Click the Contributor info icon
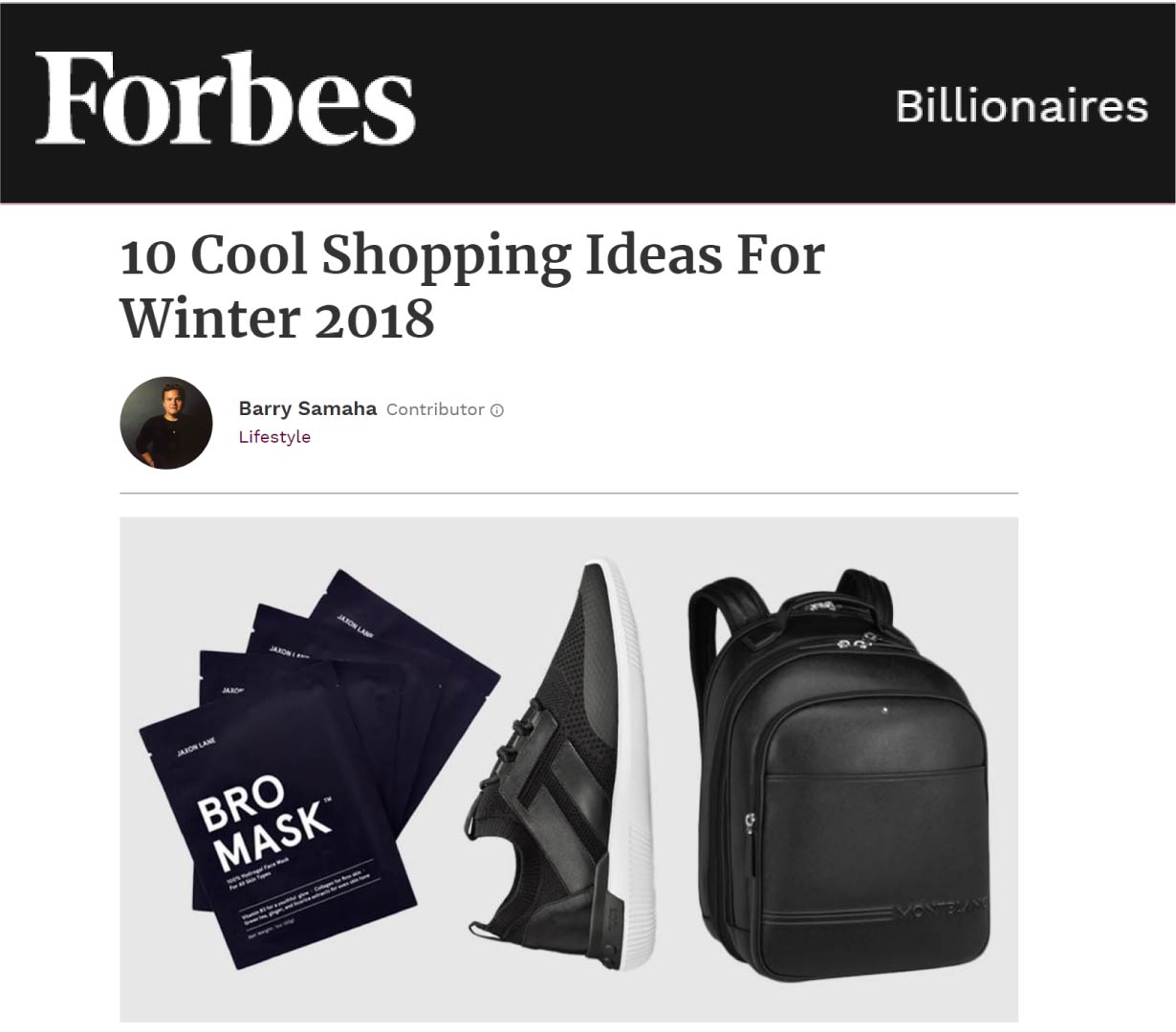Image resolution: width=1176 pixels, height=1032 pixels. pos(497,410)
